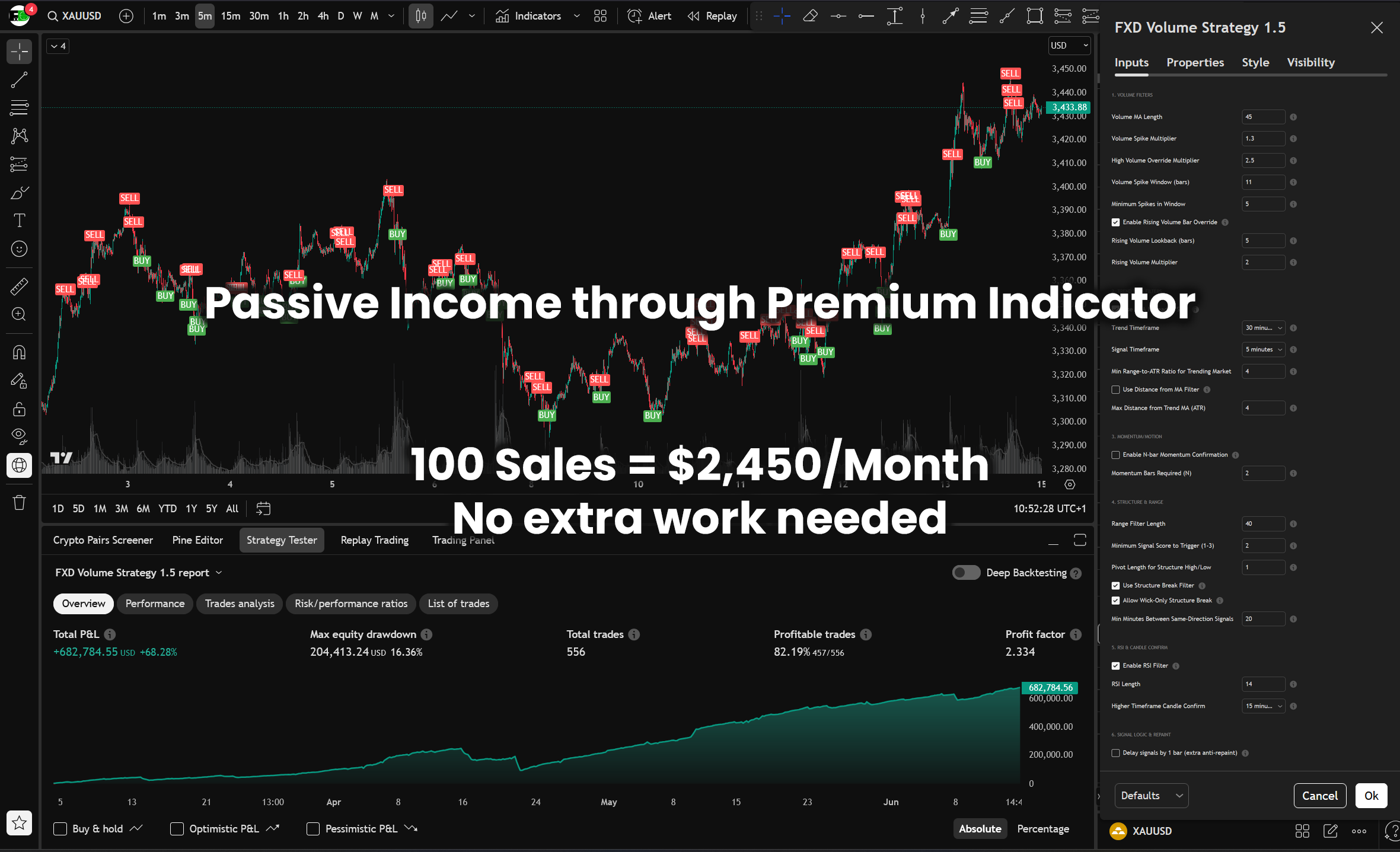Expand the Defaults dropdown
The height and width of the screenshot is (852, 1400).
(x=1152, y=796)
